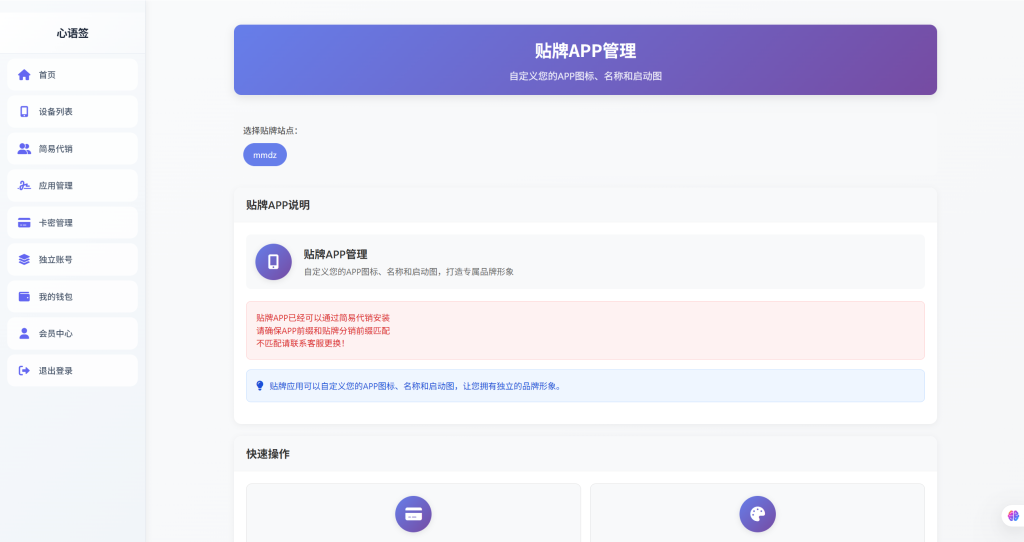Click the round palette icon under 快速操作
The image size is (1024, 542).
pyautogui.click(x=758, y=514)
